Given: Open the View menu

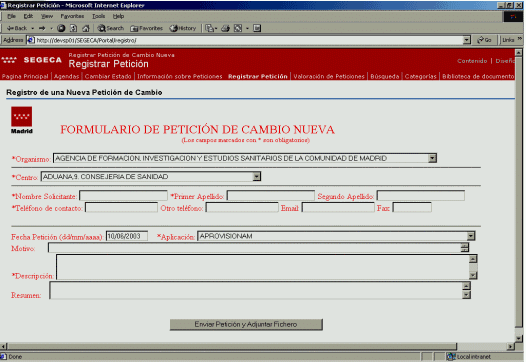Looking at the screenshot, I should (47, 16).
